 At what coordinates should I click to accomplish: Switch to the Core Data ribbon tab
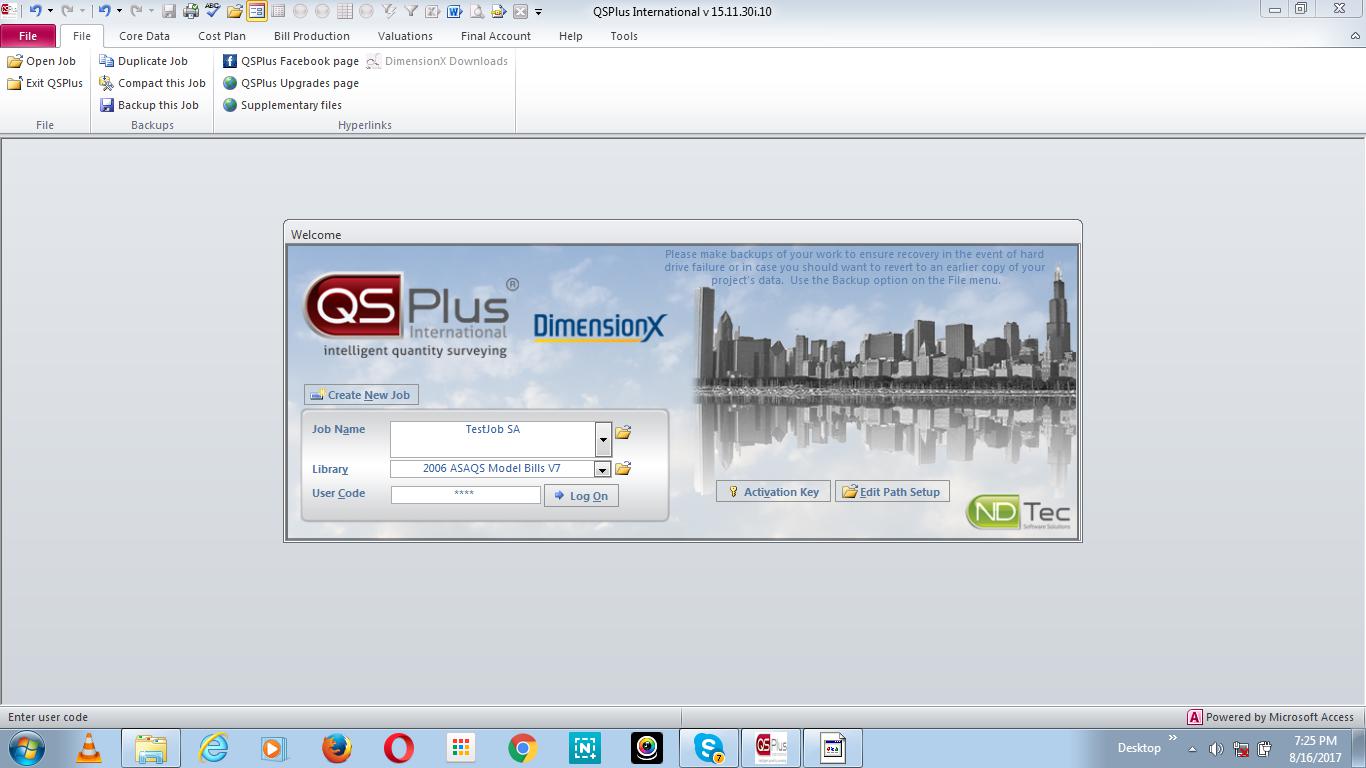click(x=143, y=36)
